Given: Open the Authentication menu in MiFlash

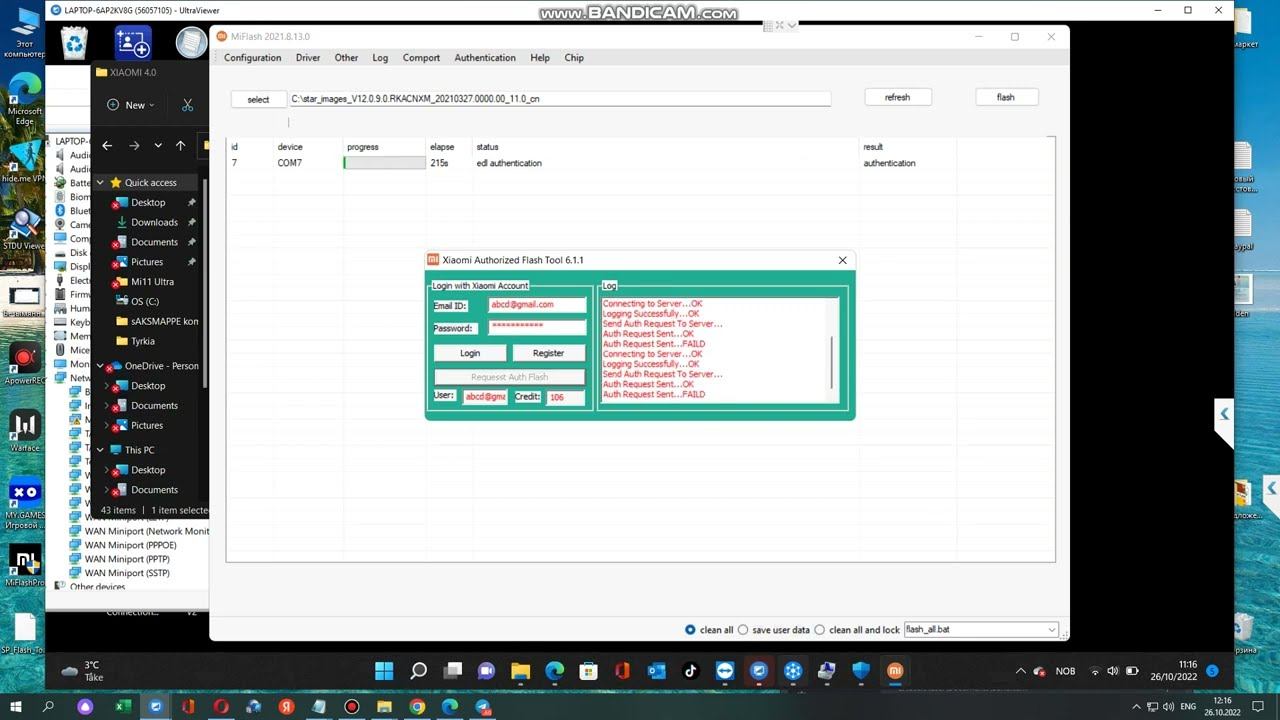Looking at the screenshot, I should coord(485,58).
